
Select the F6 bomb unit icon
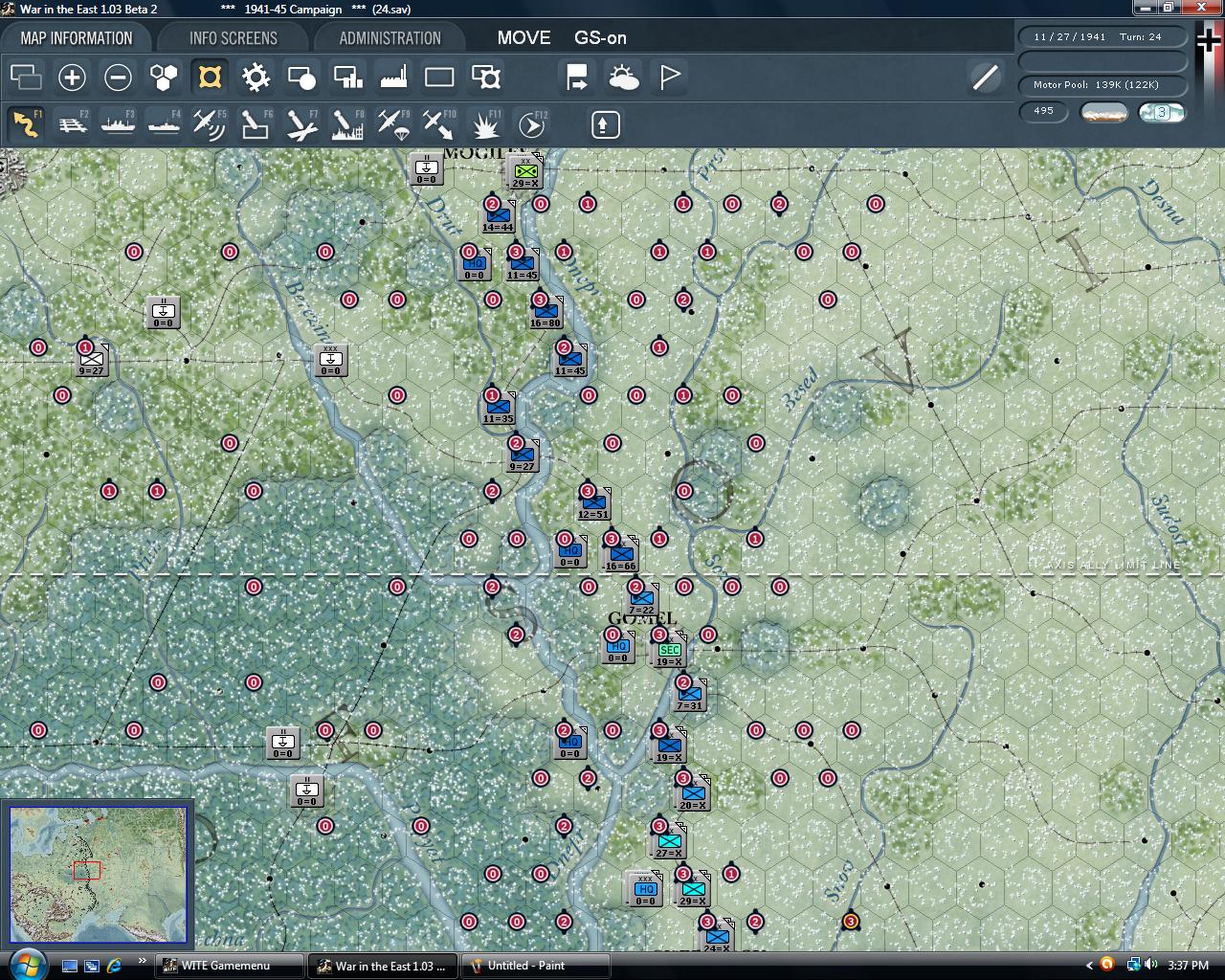pyautogui.click(x=256, y=124)
